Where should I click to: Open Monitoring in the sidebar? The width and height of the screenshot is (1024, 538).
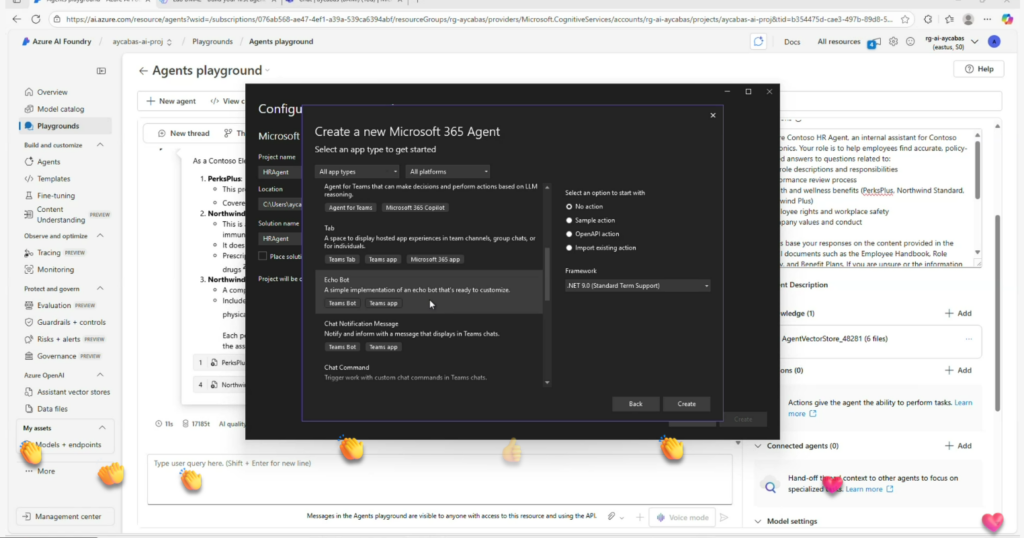[55, 270]
